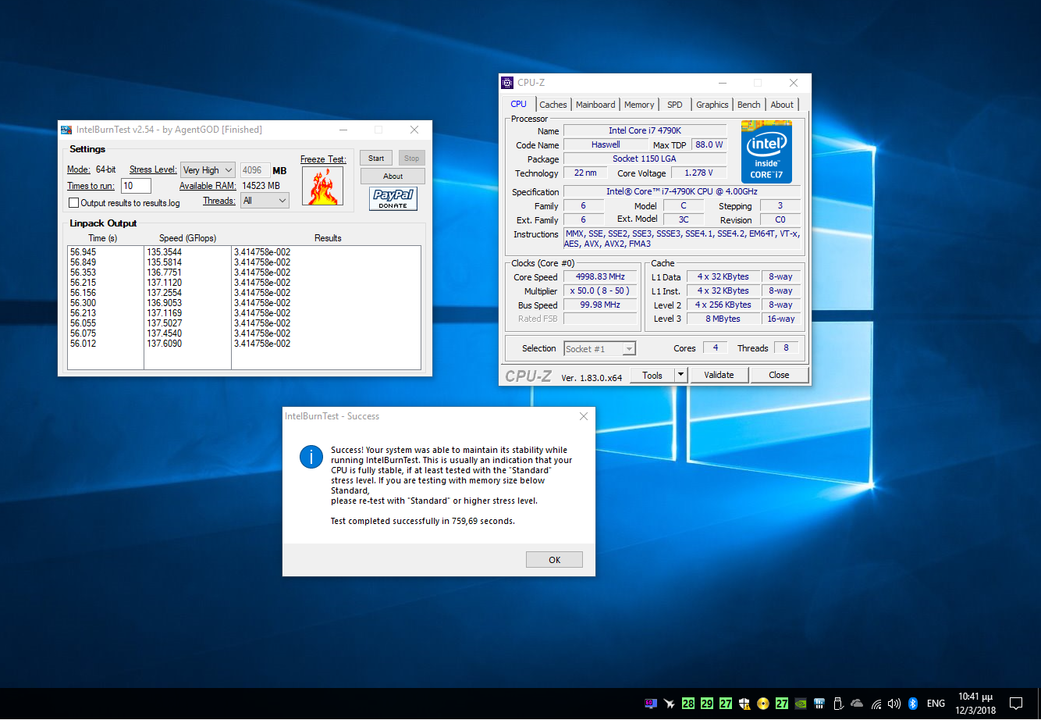1041x720 pixels.
Task: Click the text 'Test completed successfully in 759,69 seconds.'
Action: pos(423,521)
